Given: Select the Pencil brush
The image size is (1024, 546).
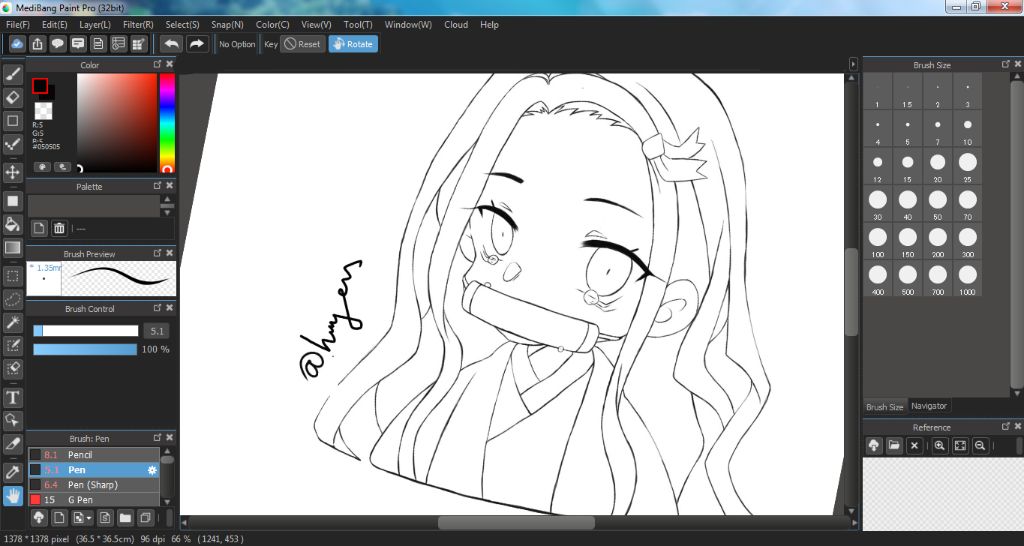Looking at the screenshot, I should [x=94, y=455].
